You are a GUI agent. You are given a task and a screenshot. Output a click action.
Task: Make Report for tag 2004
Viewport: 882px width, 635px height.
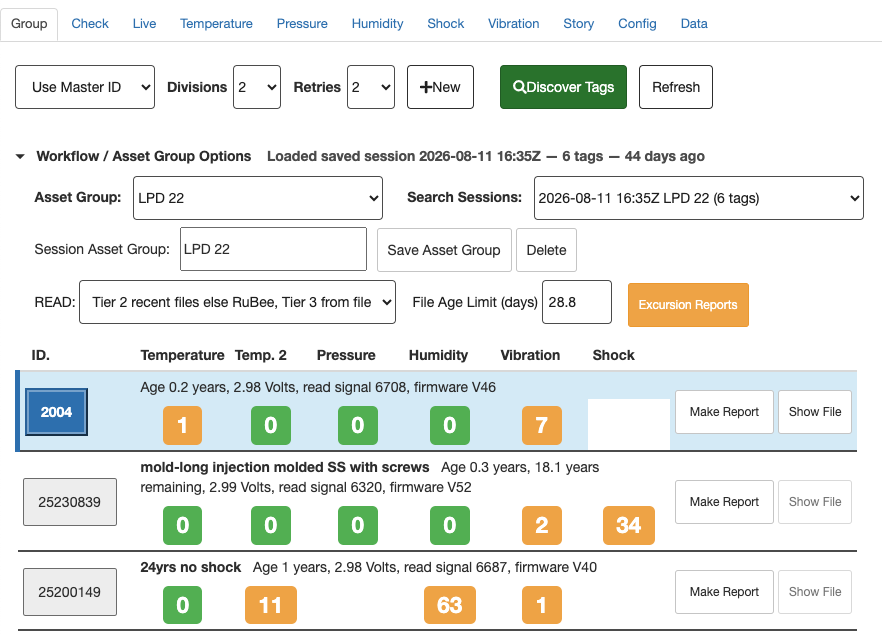[x=724, y=412]
